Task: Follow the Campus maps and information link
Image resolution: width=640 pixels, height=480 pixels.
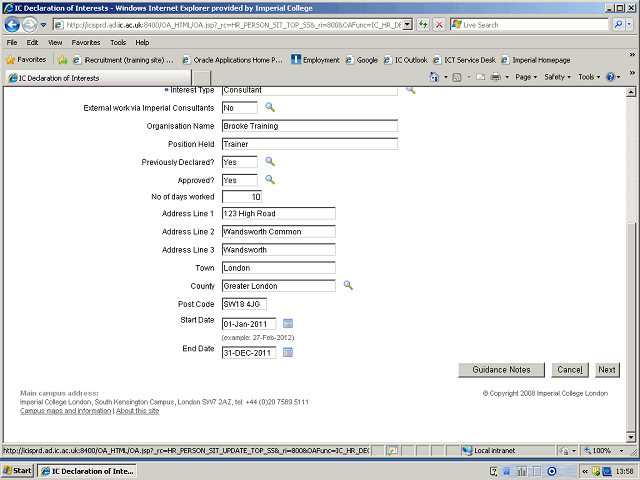Action: (x=65, y=411)
